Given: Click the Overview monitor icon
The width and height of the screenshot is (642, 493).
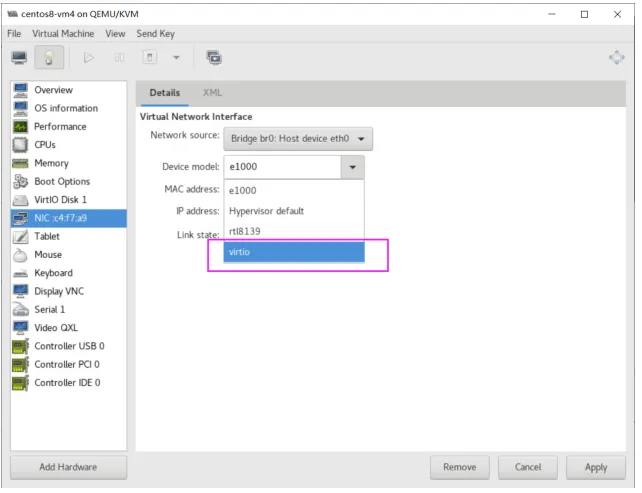Looking at the screenshot, I should [x=20, y=90].
